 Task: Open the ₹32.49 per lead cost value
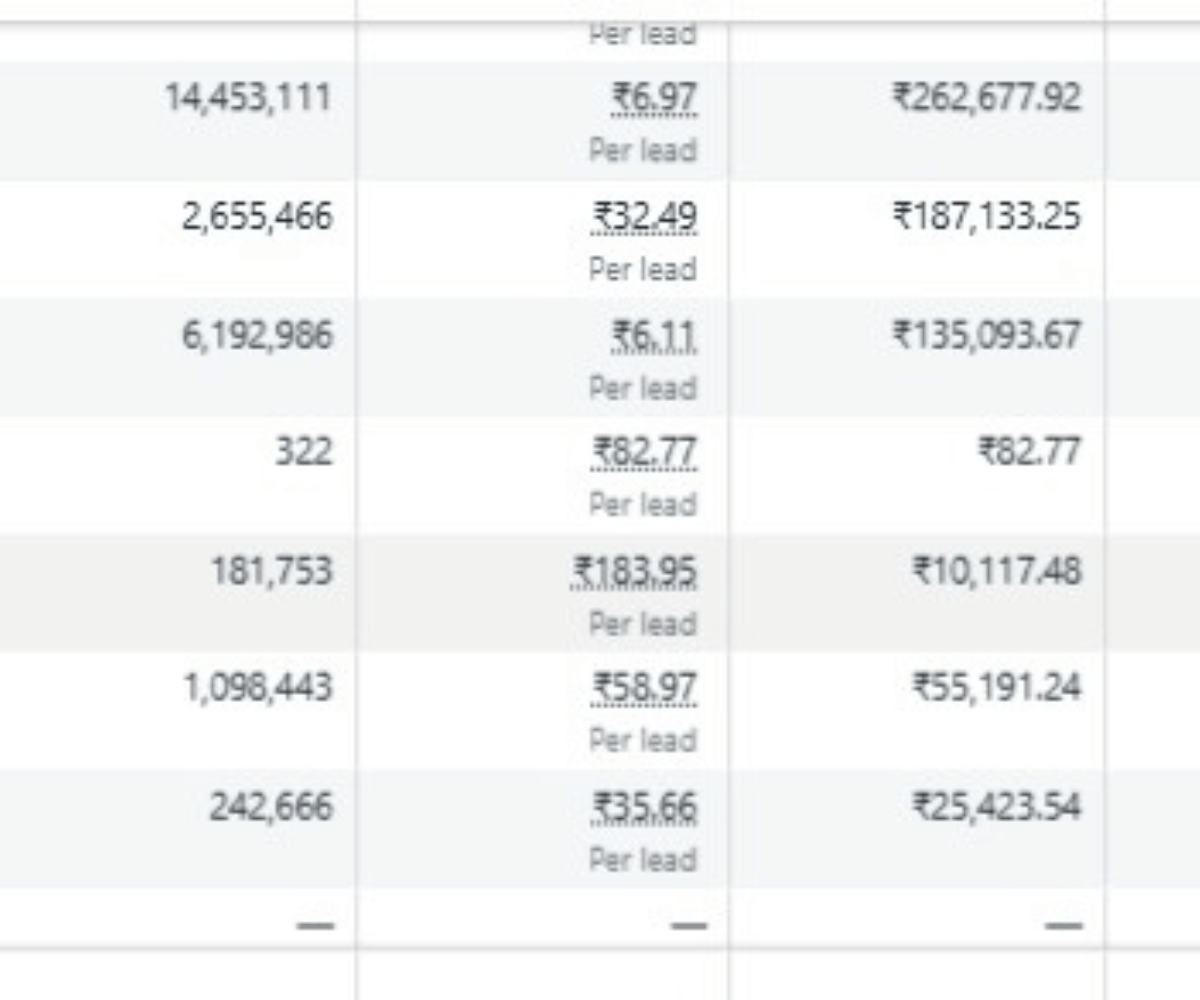[645, 217]
